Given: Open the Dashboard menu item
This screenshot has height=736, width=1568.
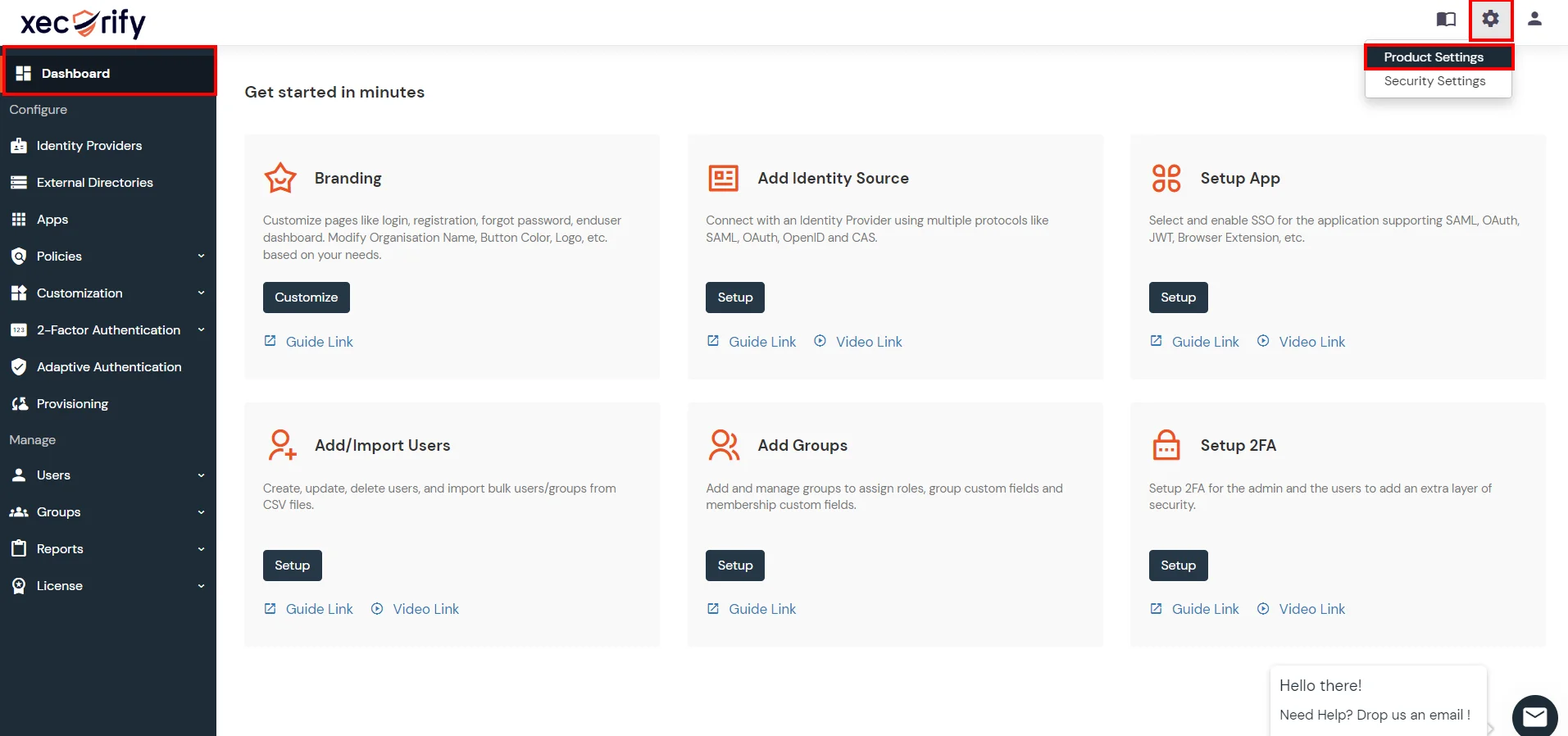Looking at the screenshot, I should (108, 73).
